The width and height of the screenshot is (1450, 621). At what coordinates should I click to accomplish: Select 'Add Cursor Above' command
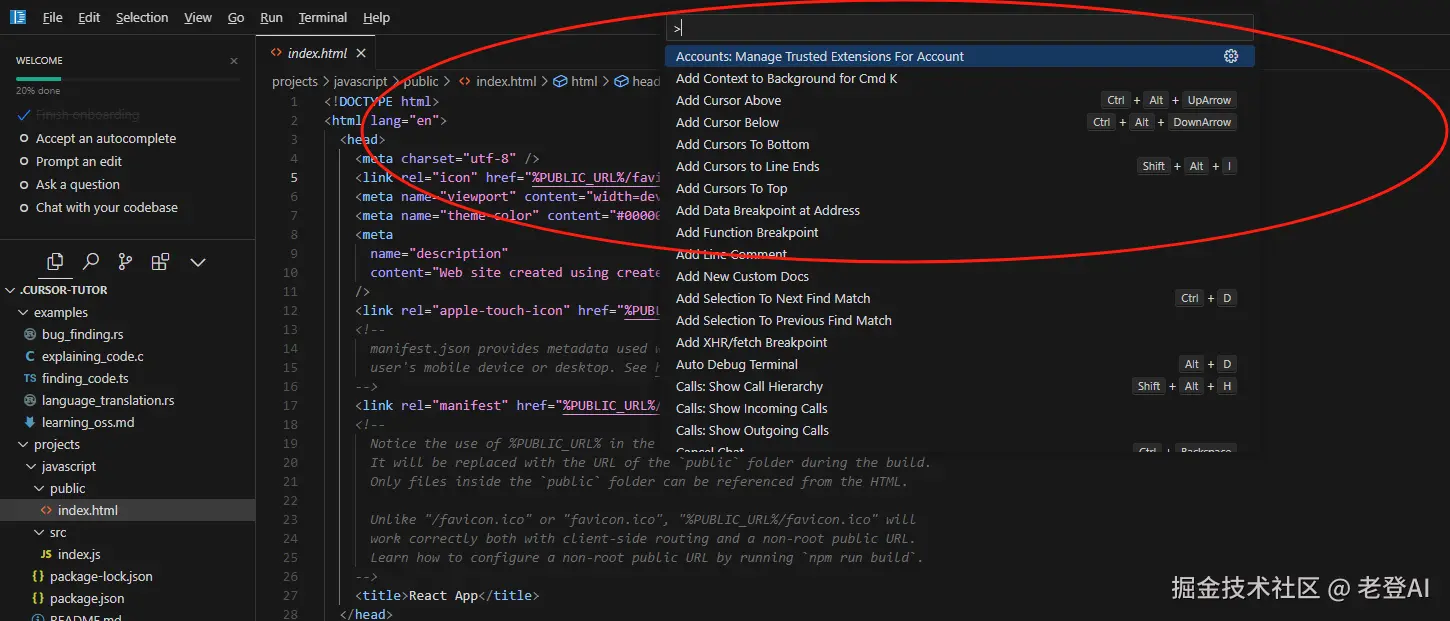pyautogui.click(x=960, y=100)
